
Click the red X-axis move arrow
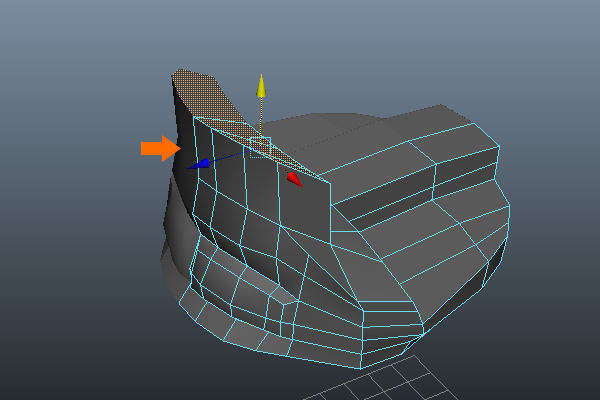coord(295,179)
